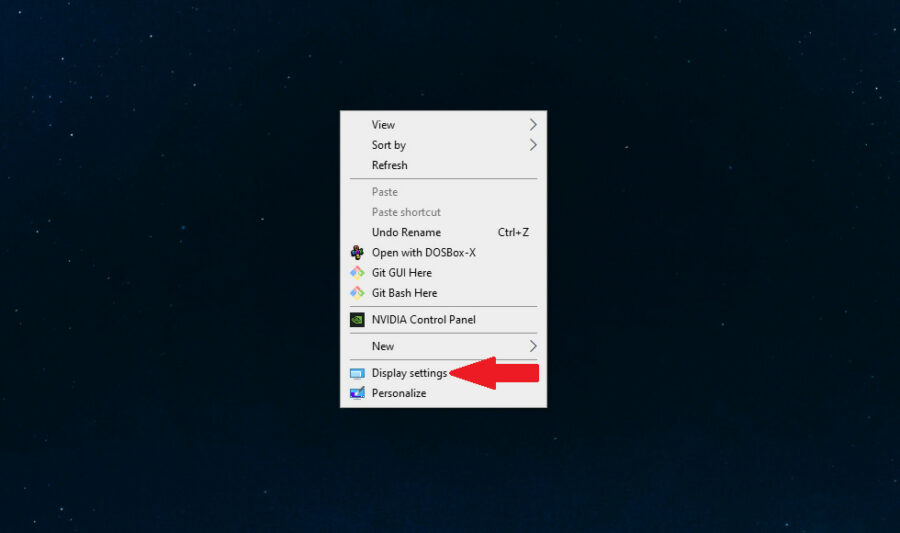Screen dimensions: 900x533
Task: Click Open with DOSBox-X
Action: pos(443,252)
